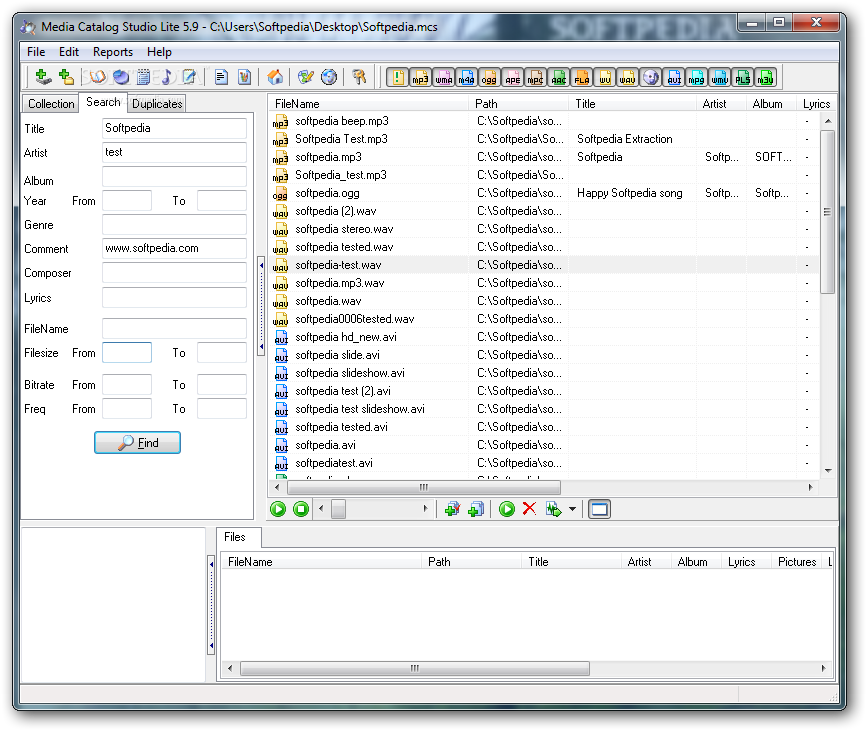867x731 pixels.
Task: Click the Title search field
Action: point(174,128)
